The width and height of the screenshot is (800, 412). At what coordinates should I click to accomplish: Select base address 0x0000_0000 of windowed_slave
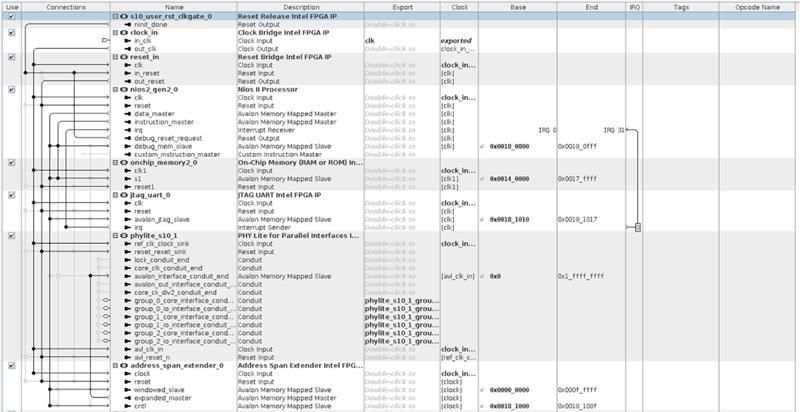pos(509,390)
